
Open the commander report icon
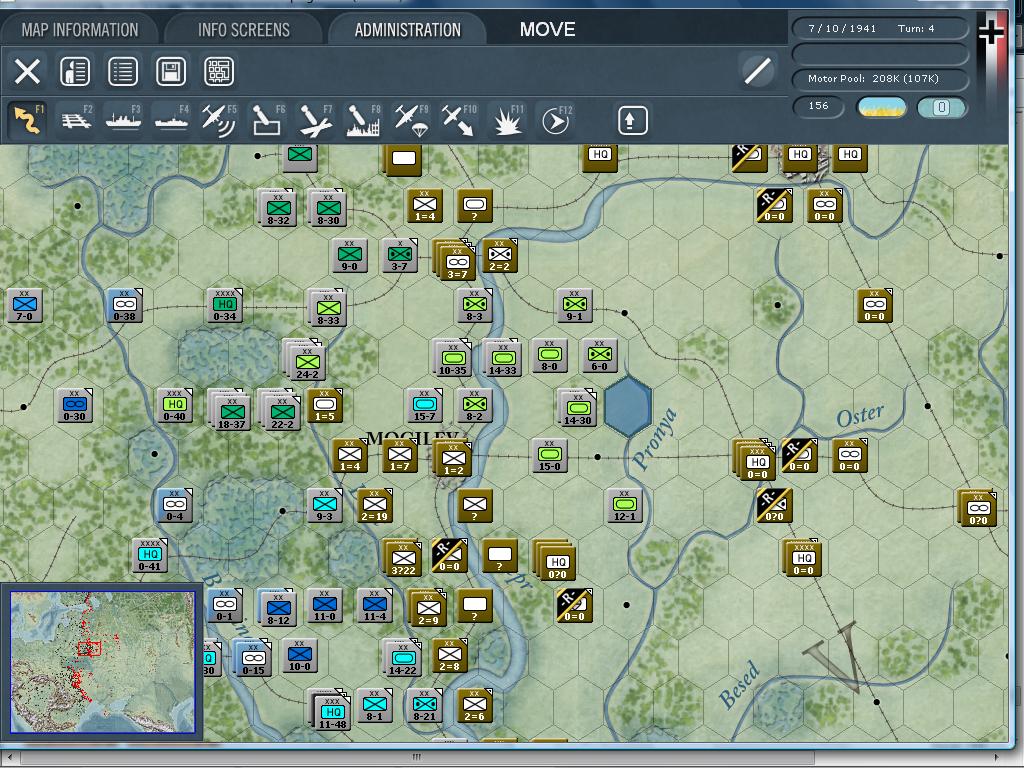75,71
